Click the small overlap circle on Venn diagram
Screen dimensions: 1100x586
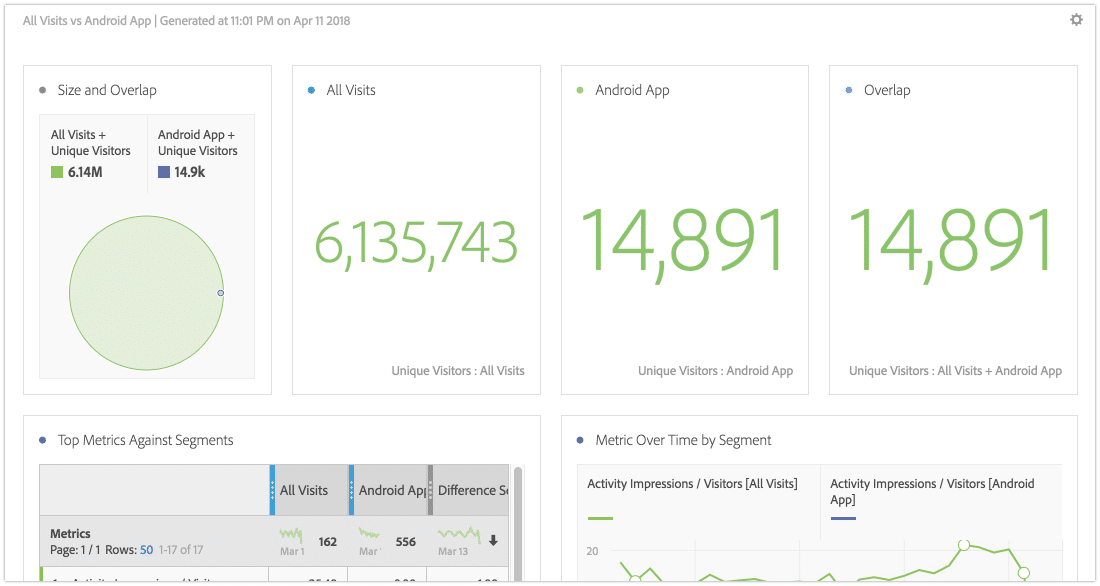221,293
